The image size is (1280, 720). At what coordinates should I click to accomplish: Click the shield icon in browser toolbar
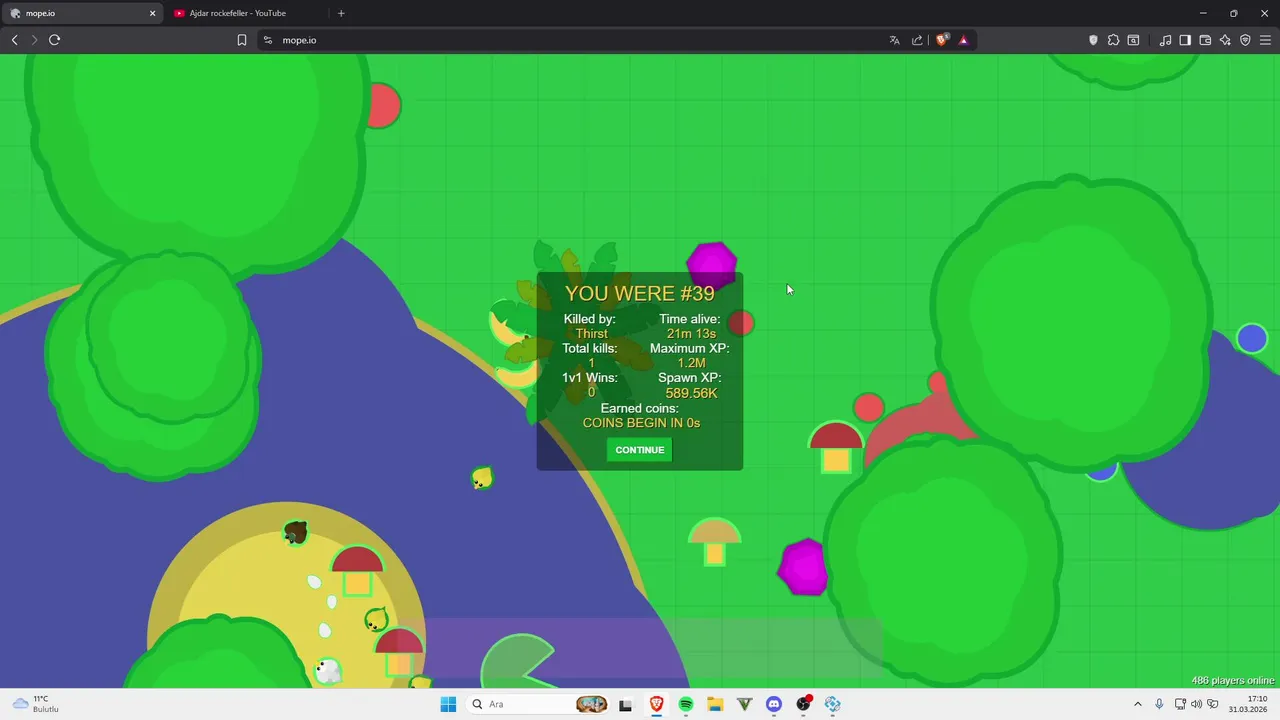pos(1093,40)
